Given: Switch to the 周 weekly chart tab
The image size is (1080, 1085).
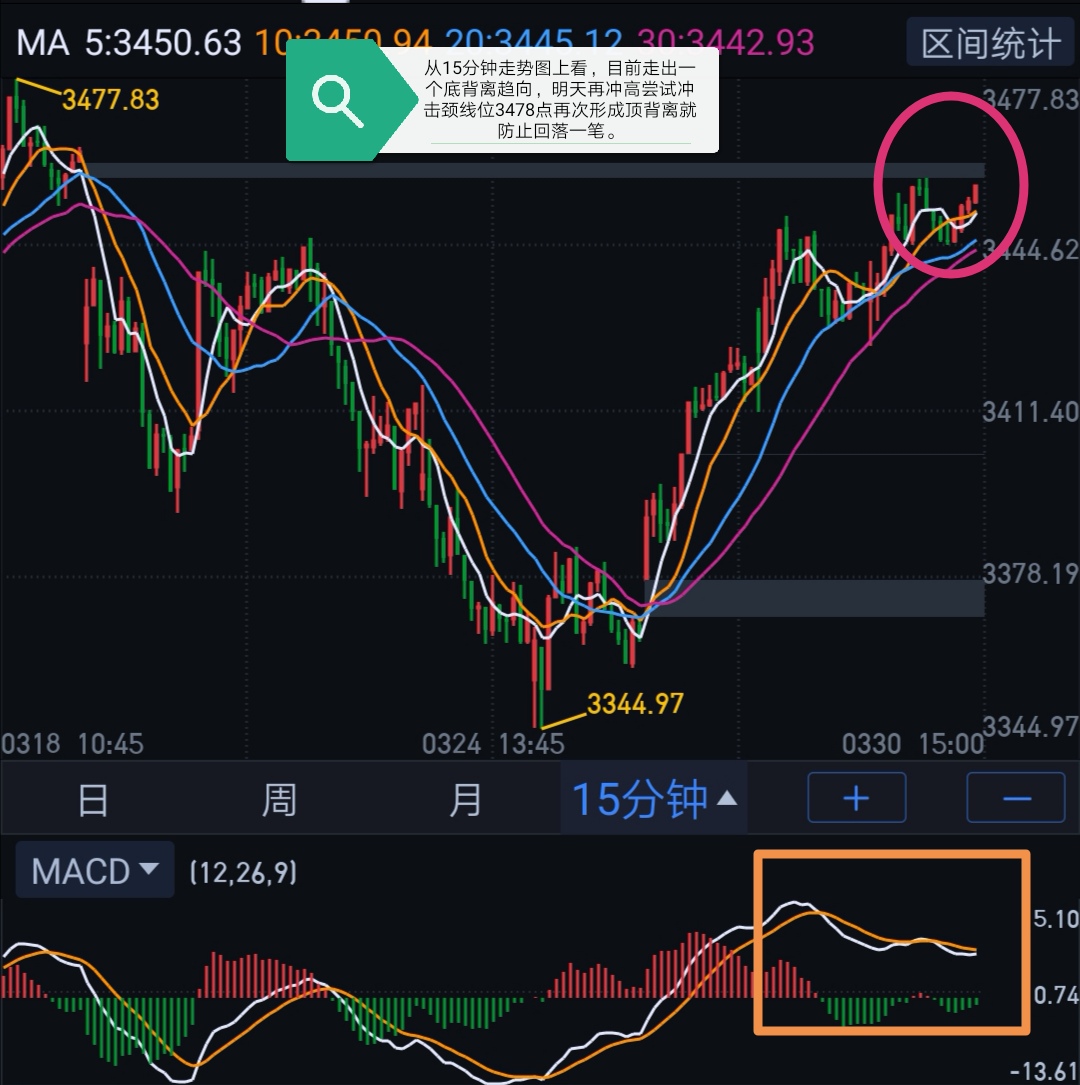Looking at the screenshot, I should click(x=279, y=799).
